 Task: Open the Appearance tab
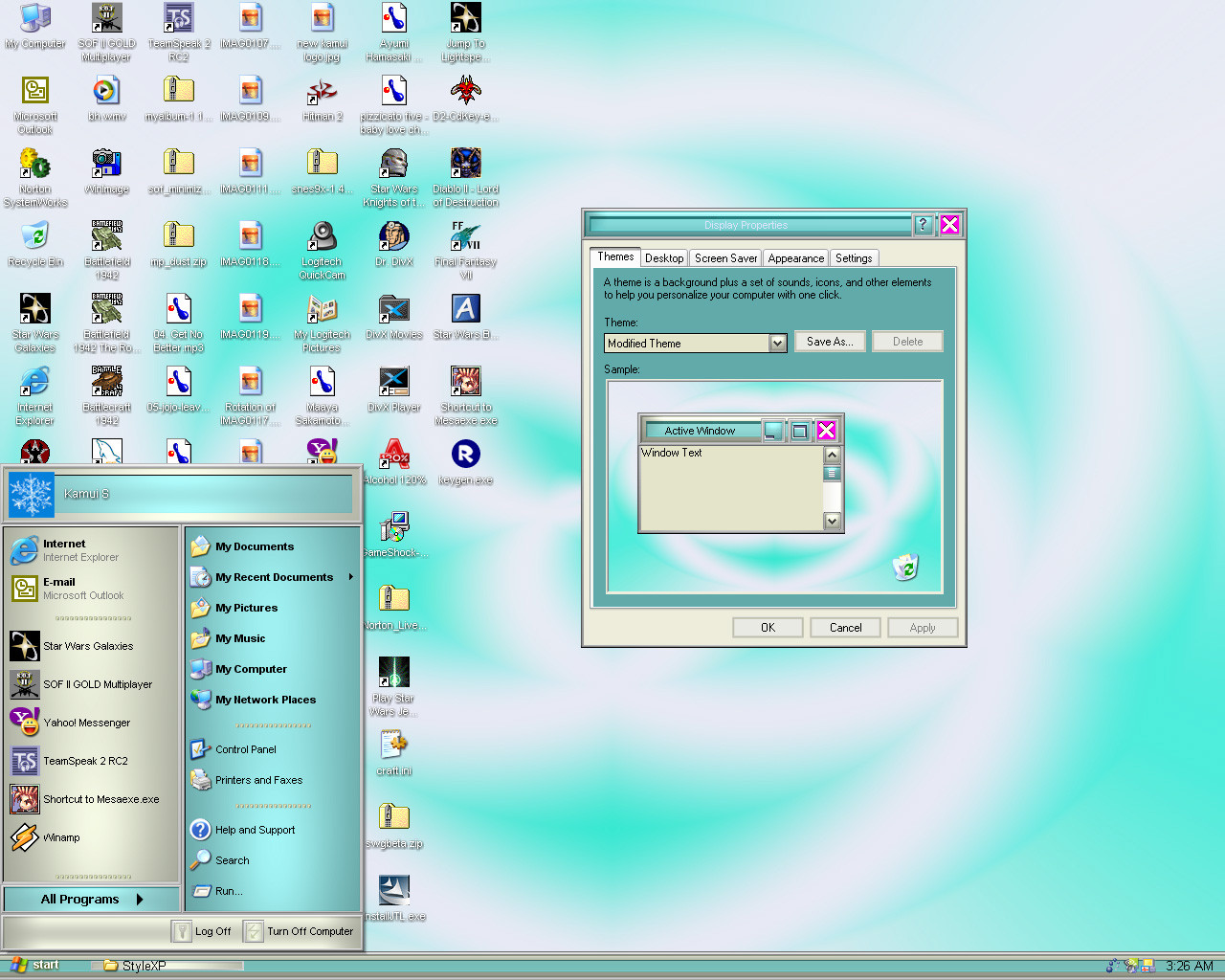[x=795, y=258]
